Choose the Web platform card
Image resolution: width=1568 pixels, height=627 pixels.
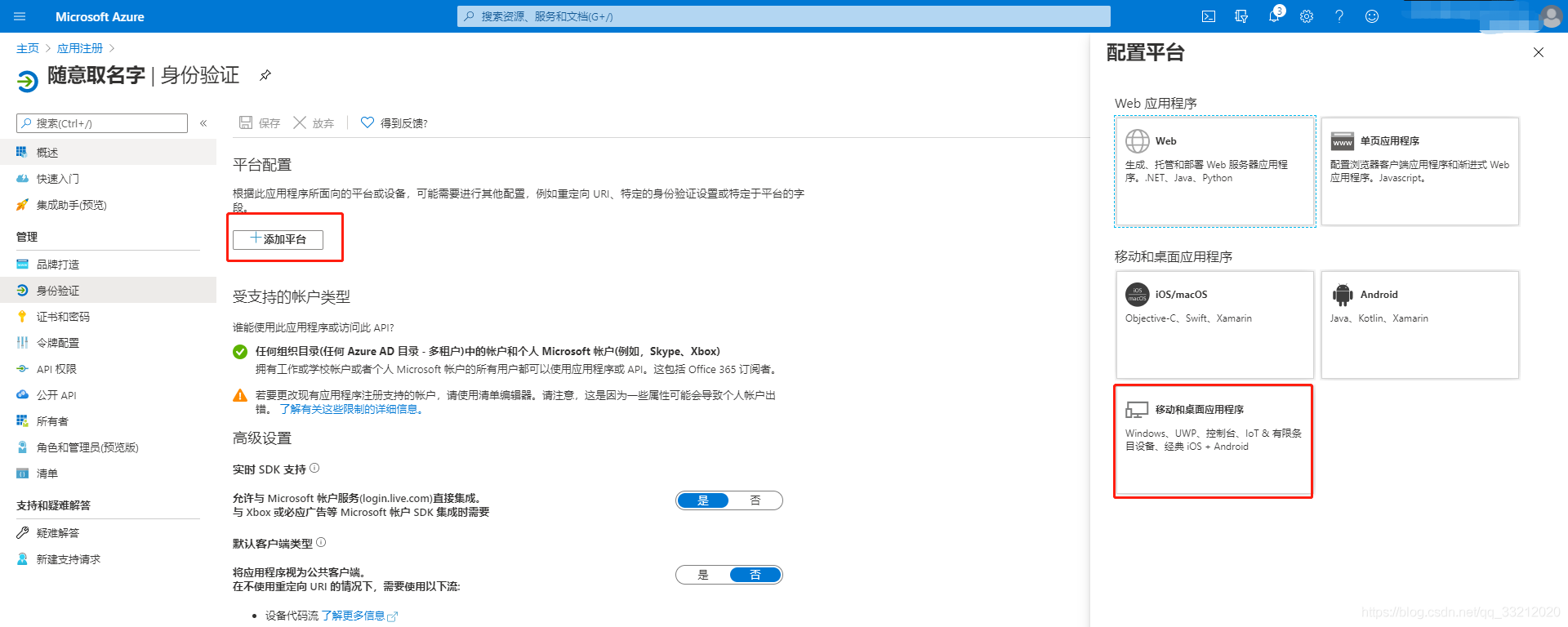(1214, 171)
